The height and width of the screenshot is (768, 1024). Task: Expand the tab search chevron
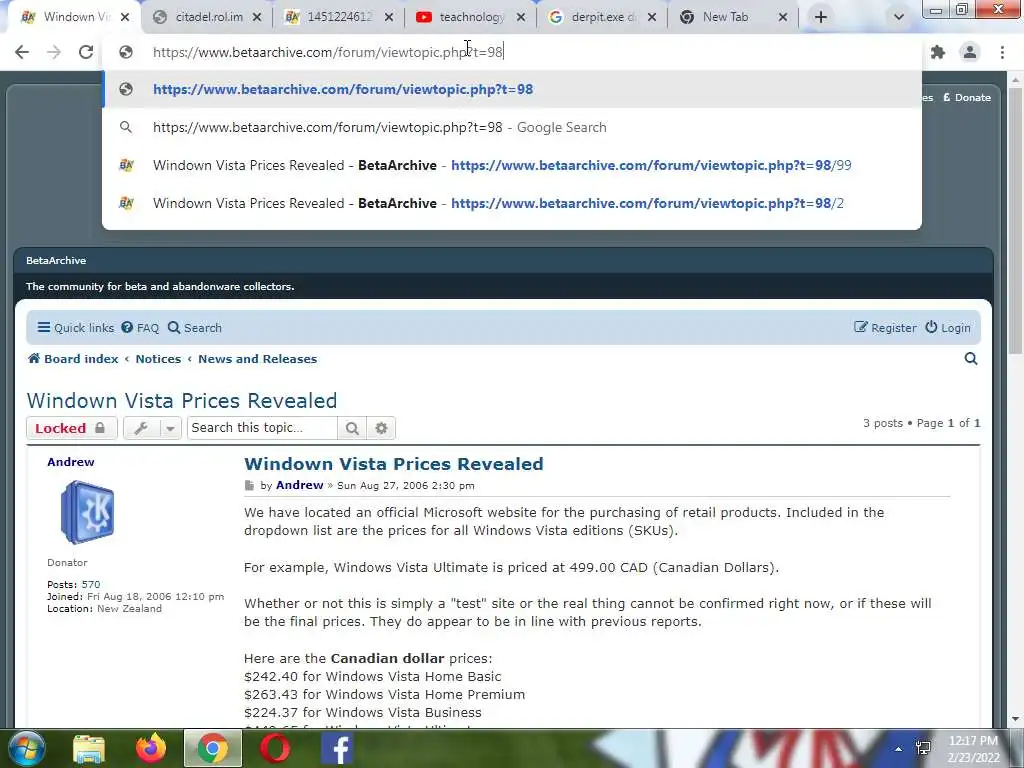click(x=899, y=17)
